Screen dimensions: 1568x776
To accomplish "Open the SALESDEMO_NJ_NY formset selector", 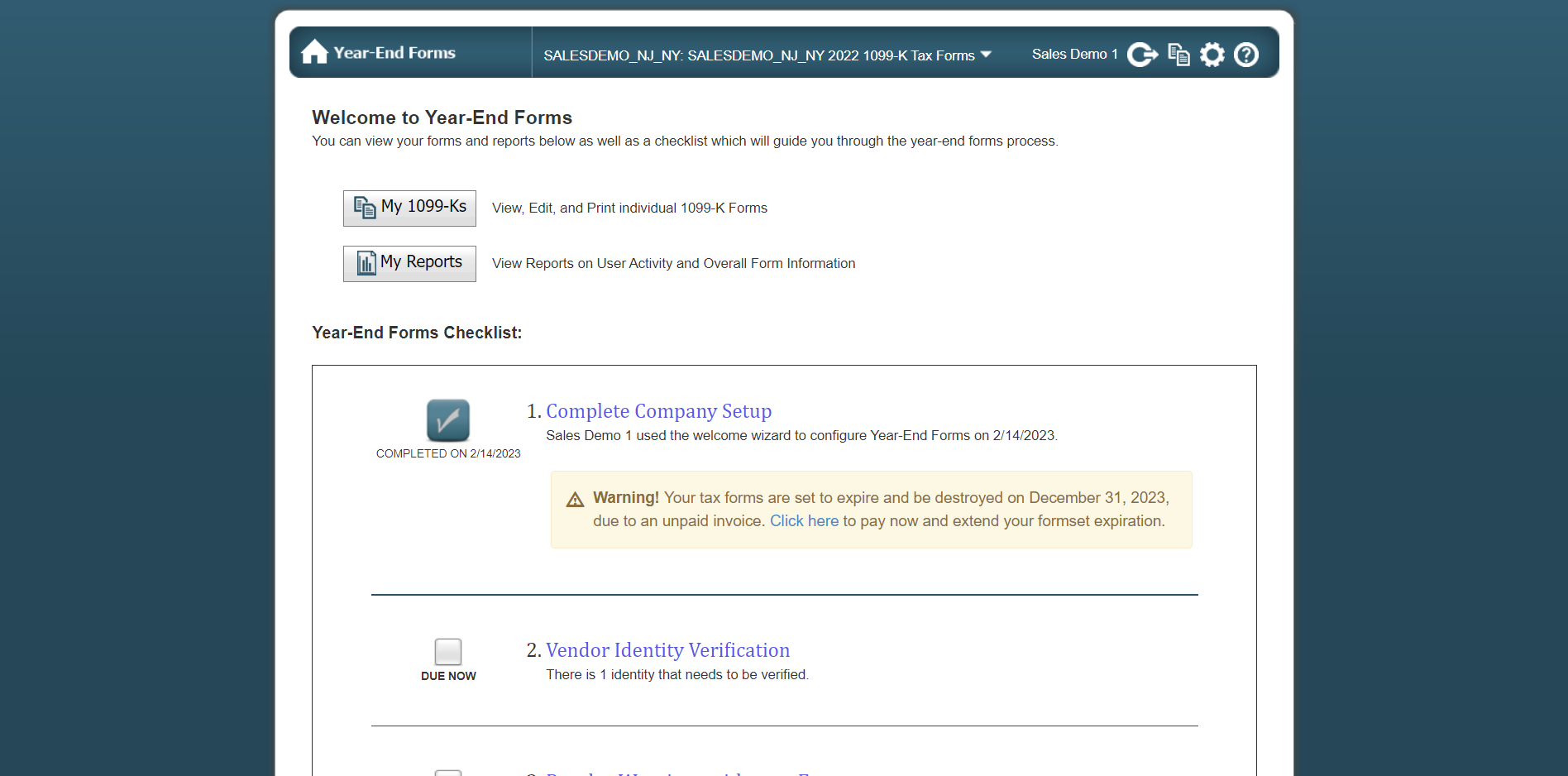I will 758,55.
